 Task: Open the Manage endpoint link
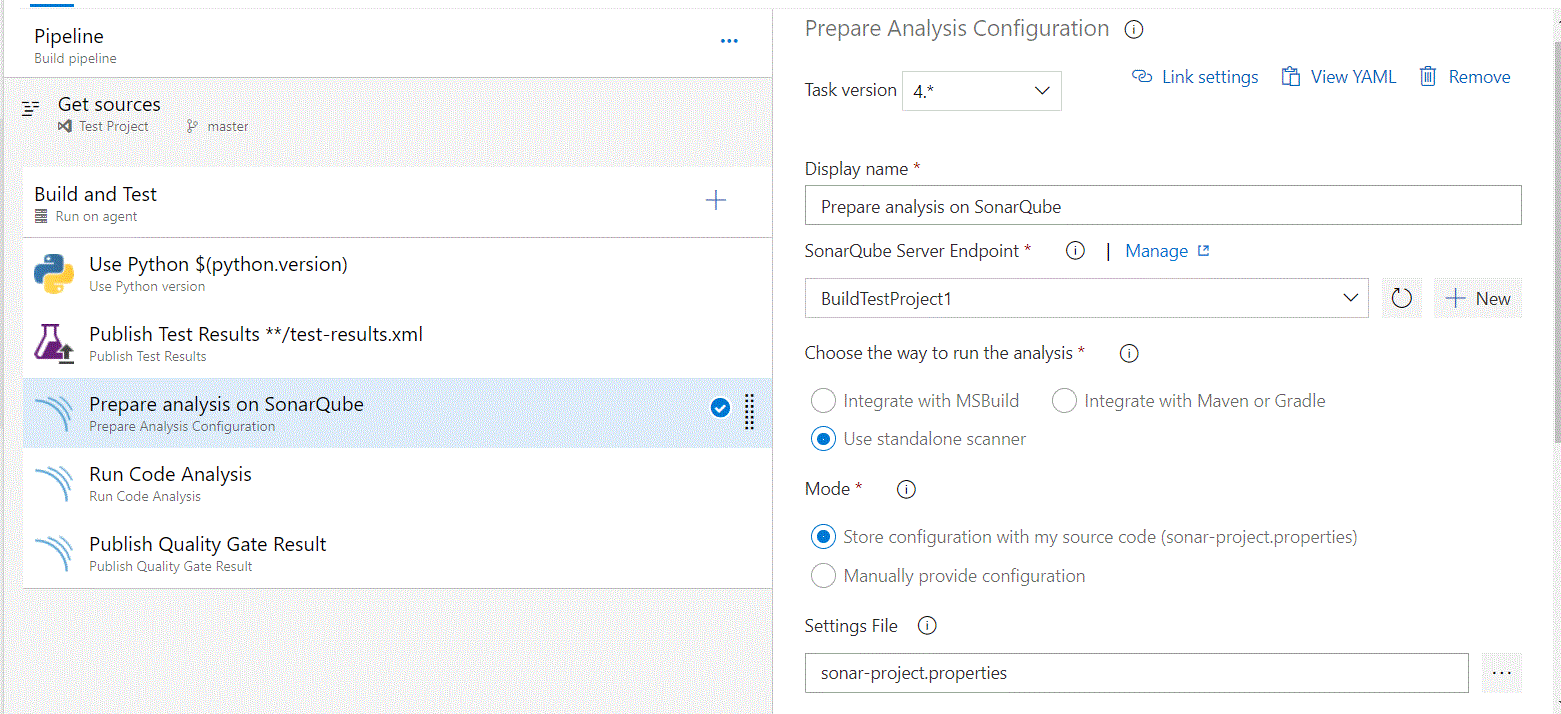point(1166,251)
